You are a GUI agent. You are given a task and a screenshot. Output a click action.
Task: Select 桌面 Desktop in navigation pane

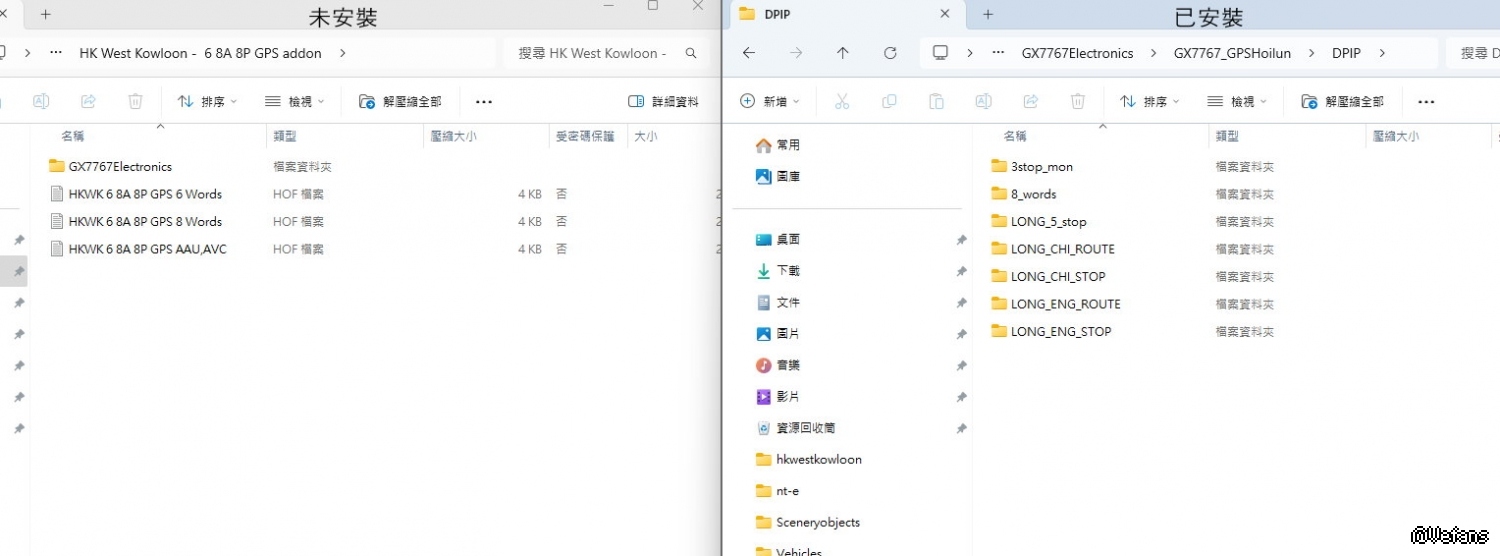click(778, 239)
